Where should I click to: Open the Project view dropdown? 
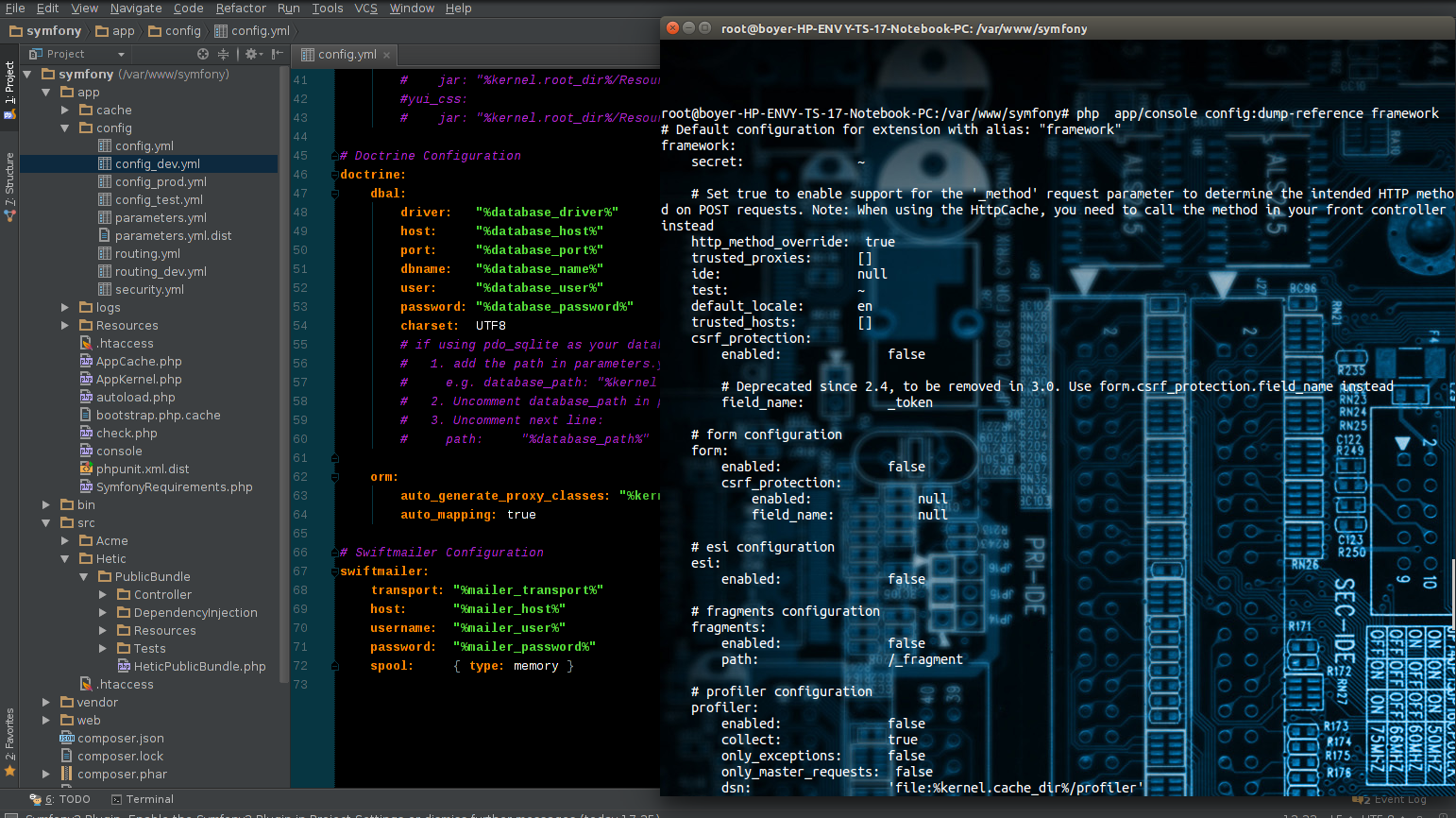pos(121,55)
